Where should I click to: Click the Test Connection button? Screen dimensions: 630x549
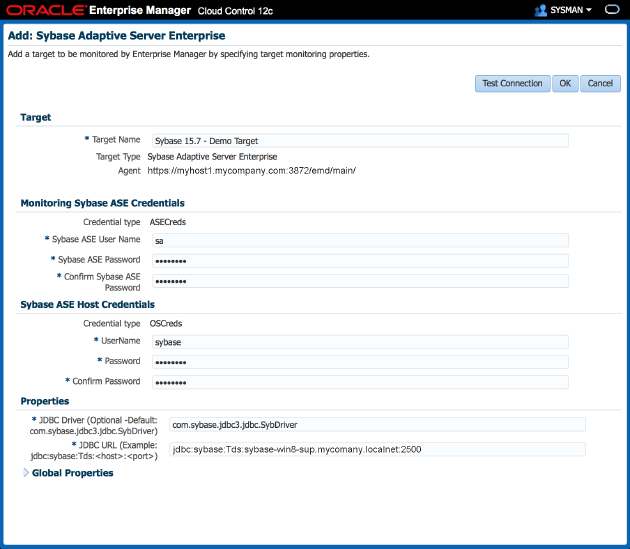coord(512,84)
